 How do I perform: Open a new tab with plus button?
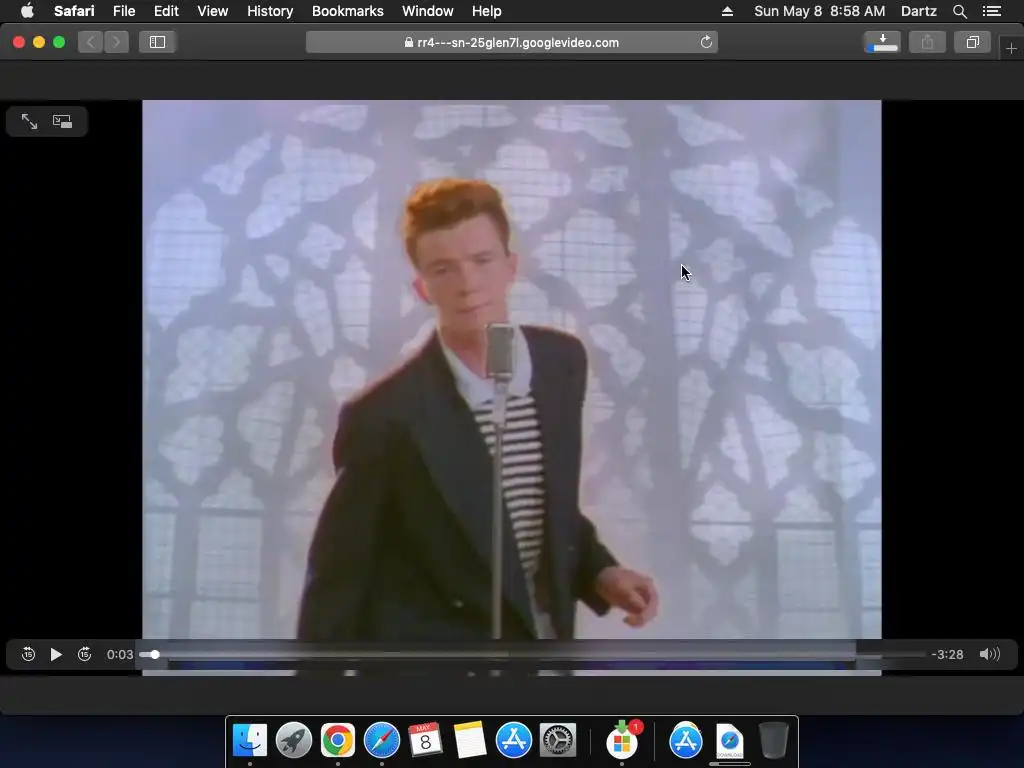tap(1011, 48)
